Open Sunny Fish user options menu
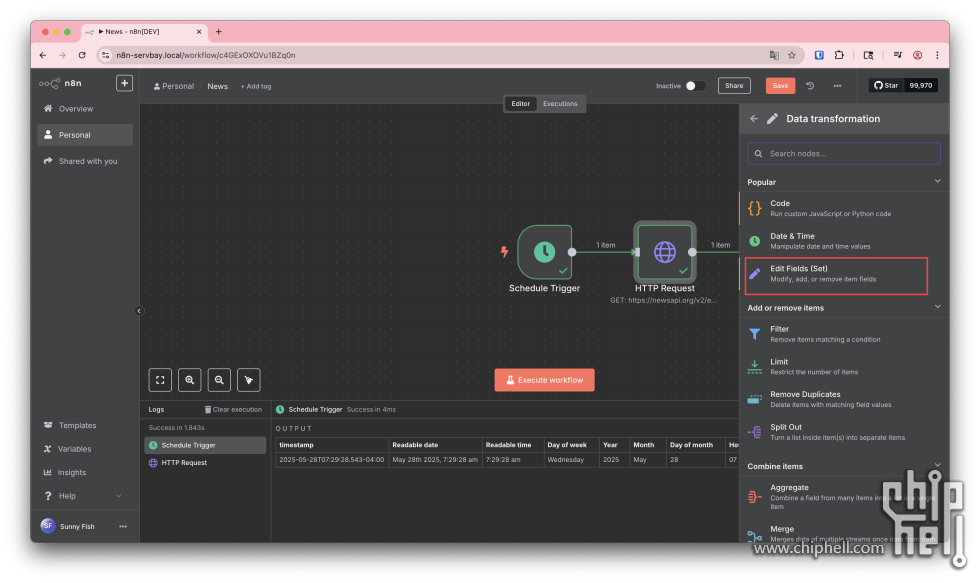Image resolution: width=980 pixels, height=583 pixels. point(123,527)
